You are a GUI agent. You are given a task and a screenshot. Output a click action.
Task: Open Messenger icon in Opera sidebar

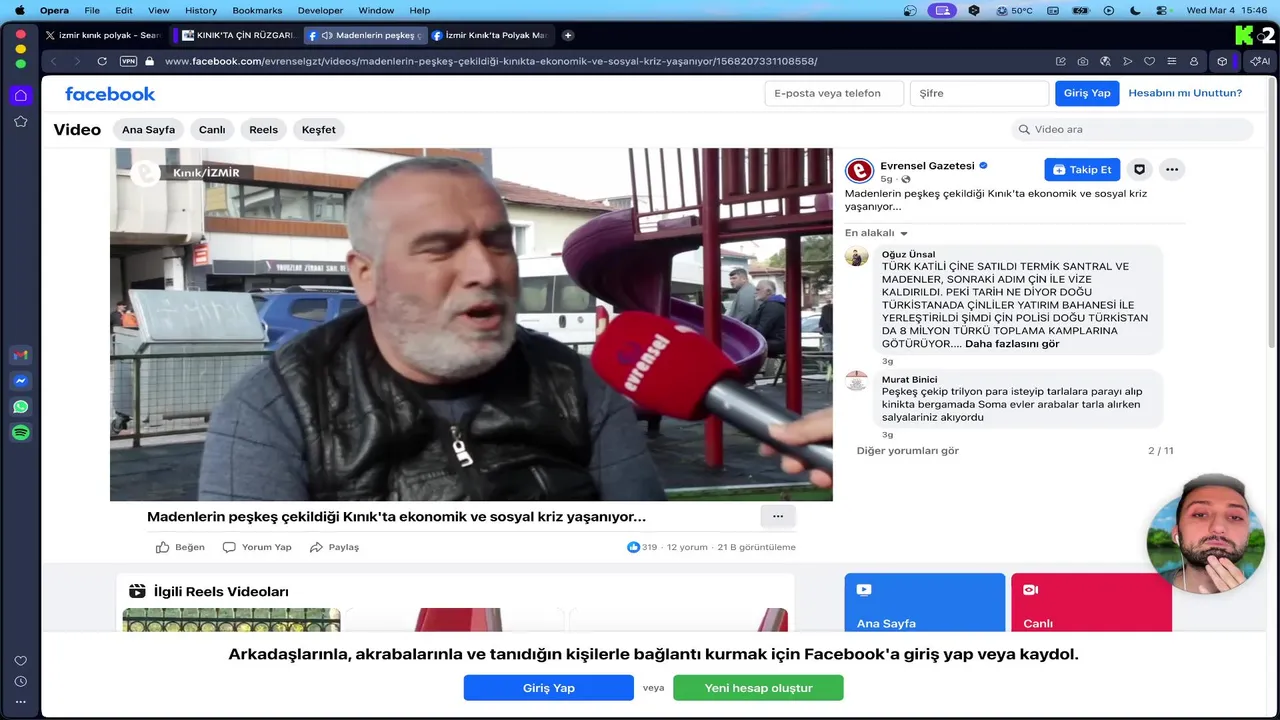click(x=20, y=381)
